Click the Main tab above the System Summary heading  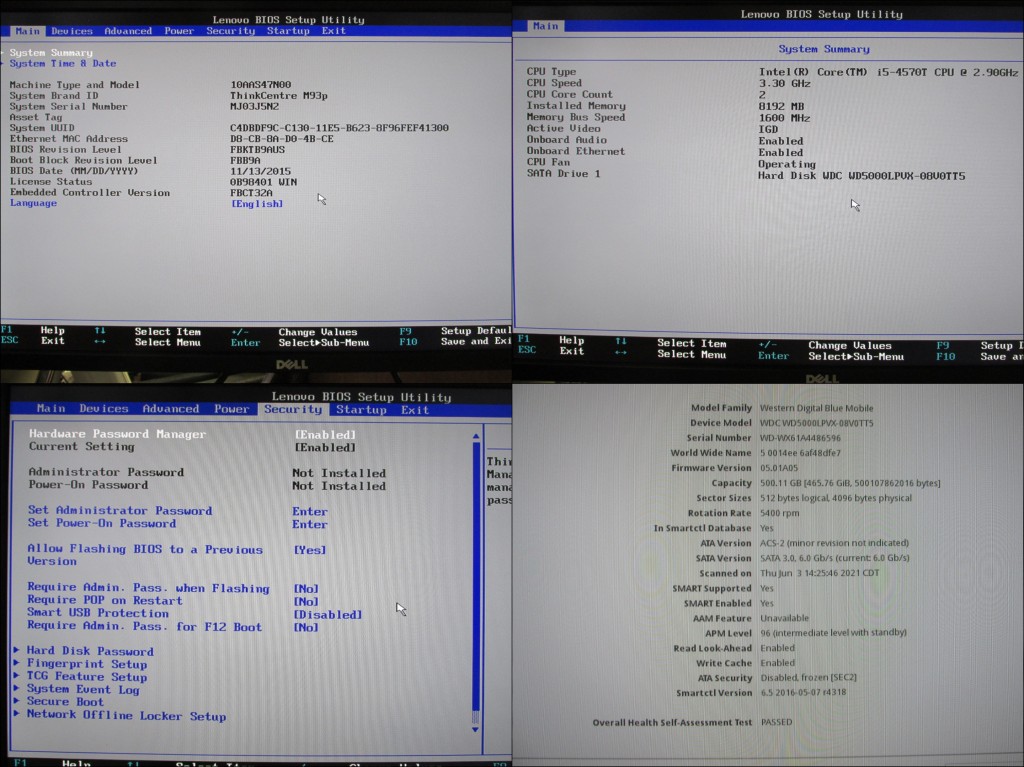pyautogui.click(x=545, y=25)
